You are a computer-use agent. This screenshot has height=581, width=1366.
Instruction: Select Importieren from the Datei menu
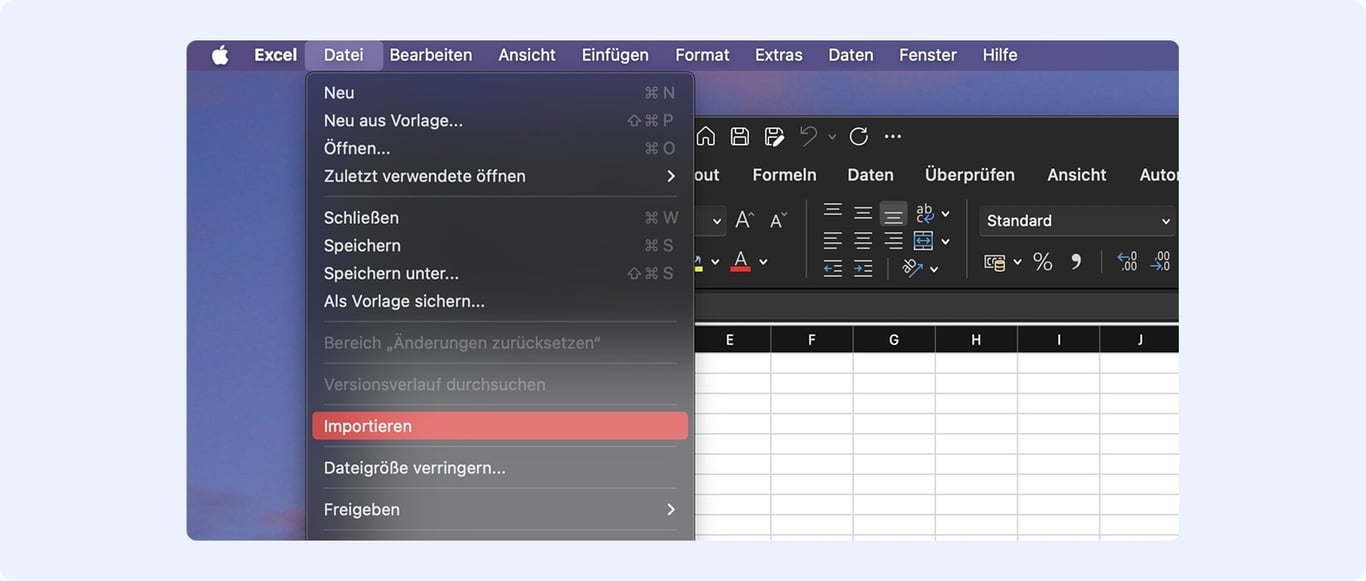[499, 426]
